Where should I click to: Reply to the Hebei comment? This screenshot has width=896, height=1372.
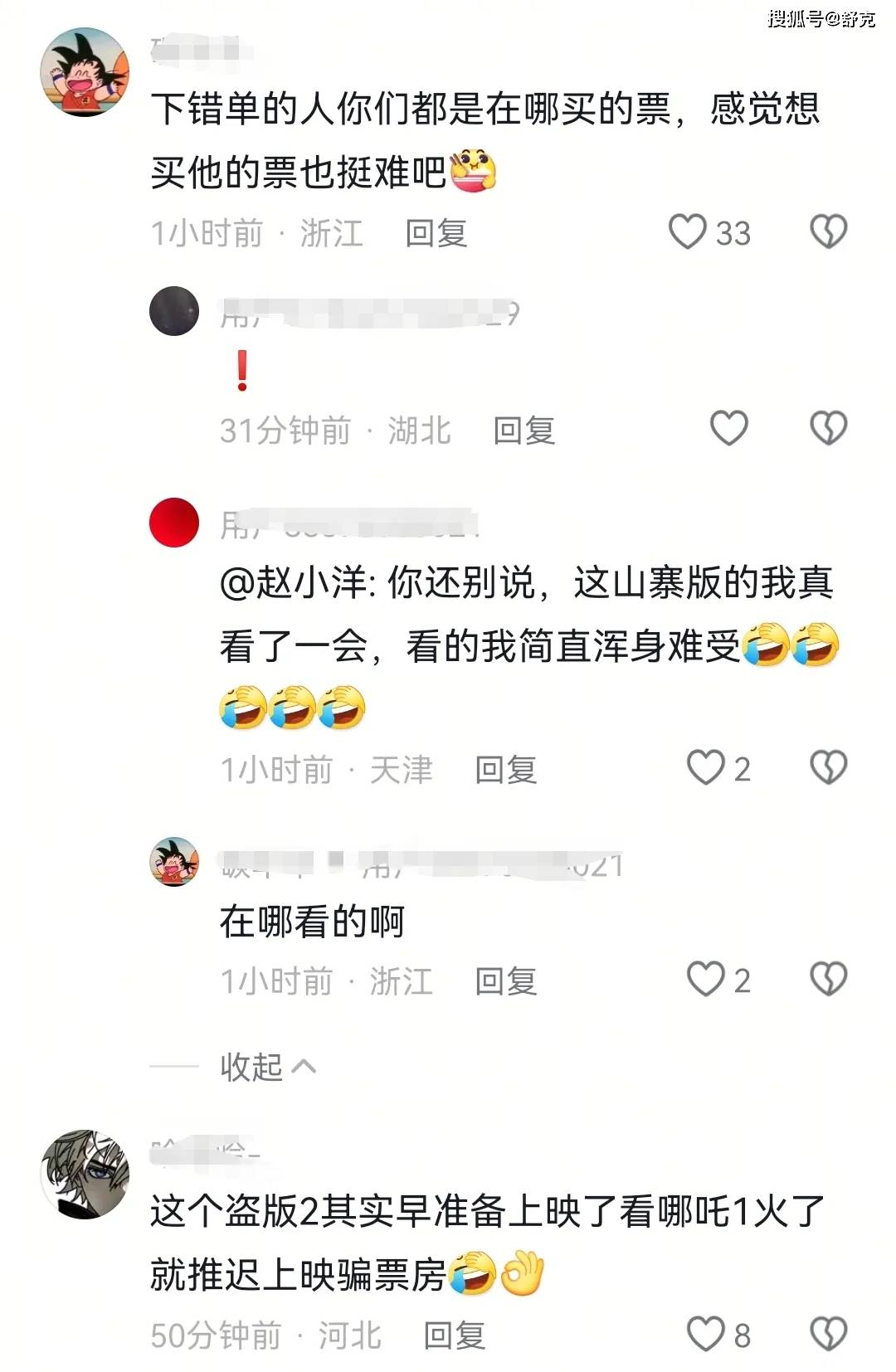(455, 1336)
